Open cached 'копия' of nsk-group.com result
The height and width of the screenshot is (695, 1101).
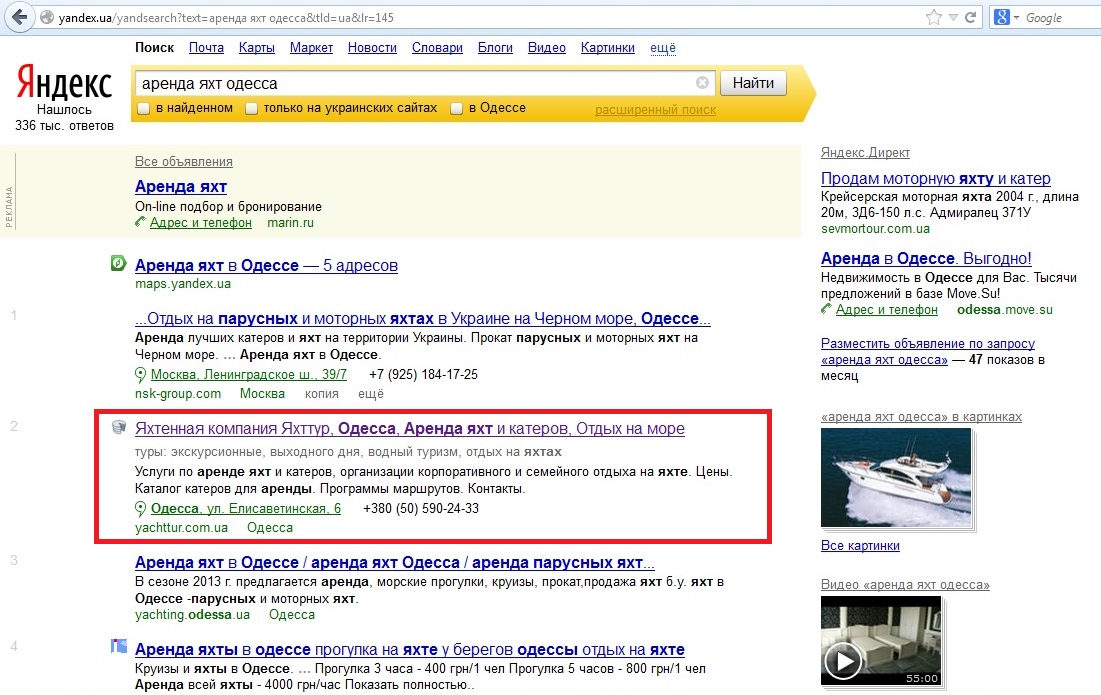point(322,394)
